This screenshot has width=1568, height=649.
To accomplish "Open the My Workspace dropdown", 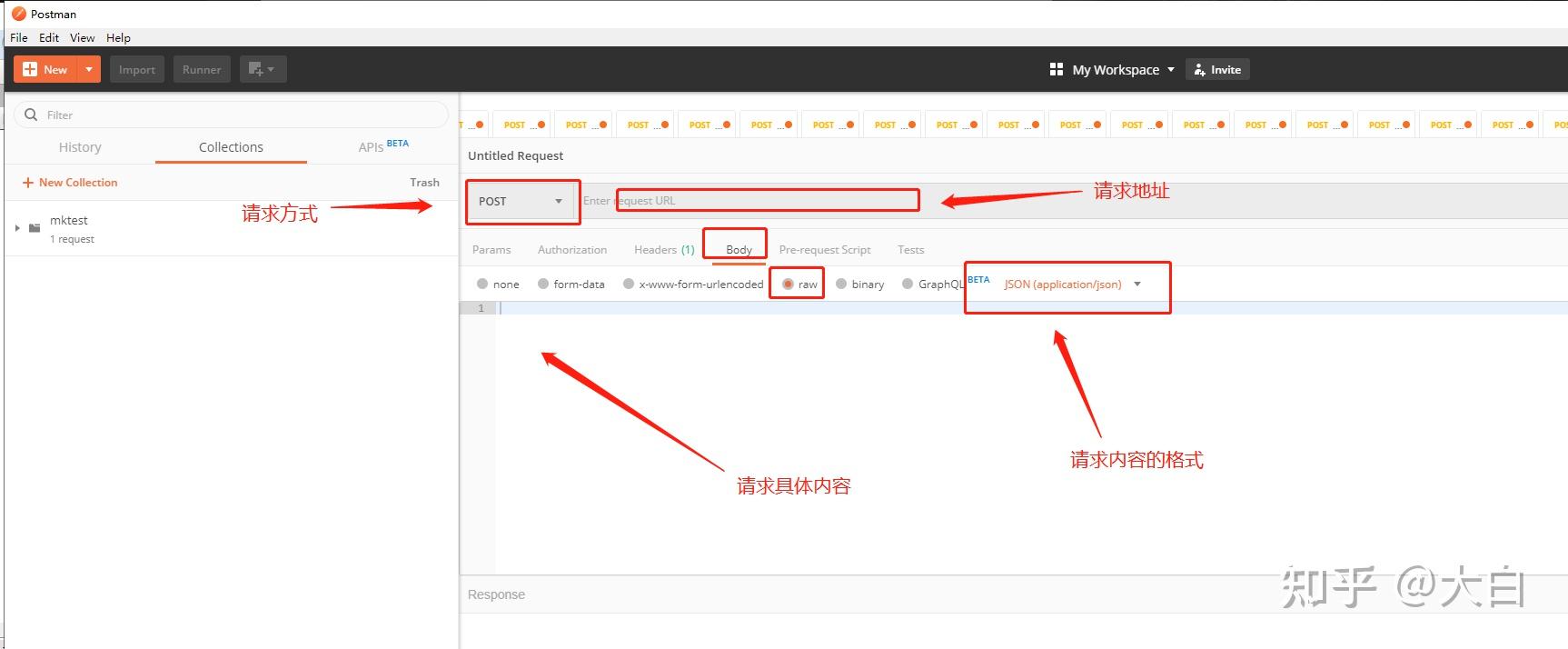I will [1112, 70].
